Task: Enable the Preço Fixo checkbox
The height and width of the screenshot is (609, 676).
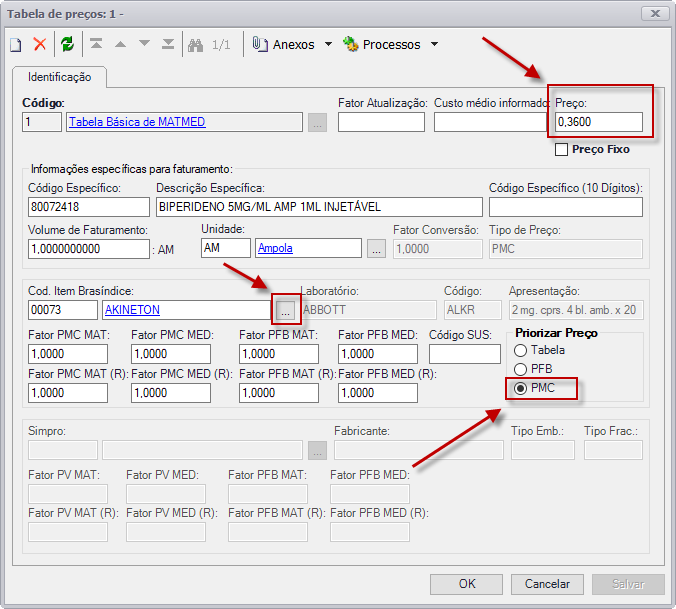Action: click(561, 150)
